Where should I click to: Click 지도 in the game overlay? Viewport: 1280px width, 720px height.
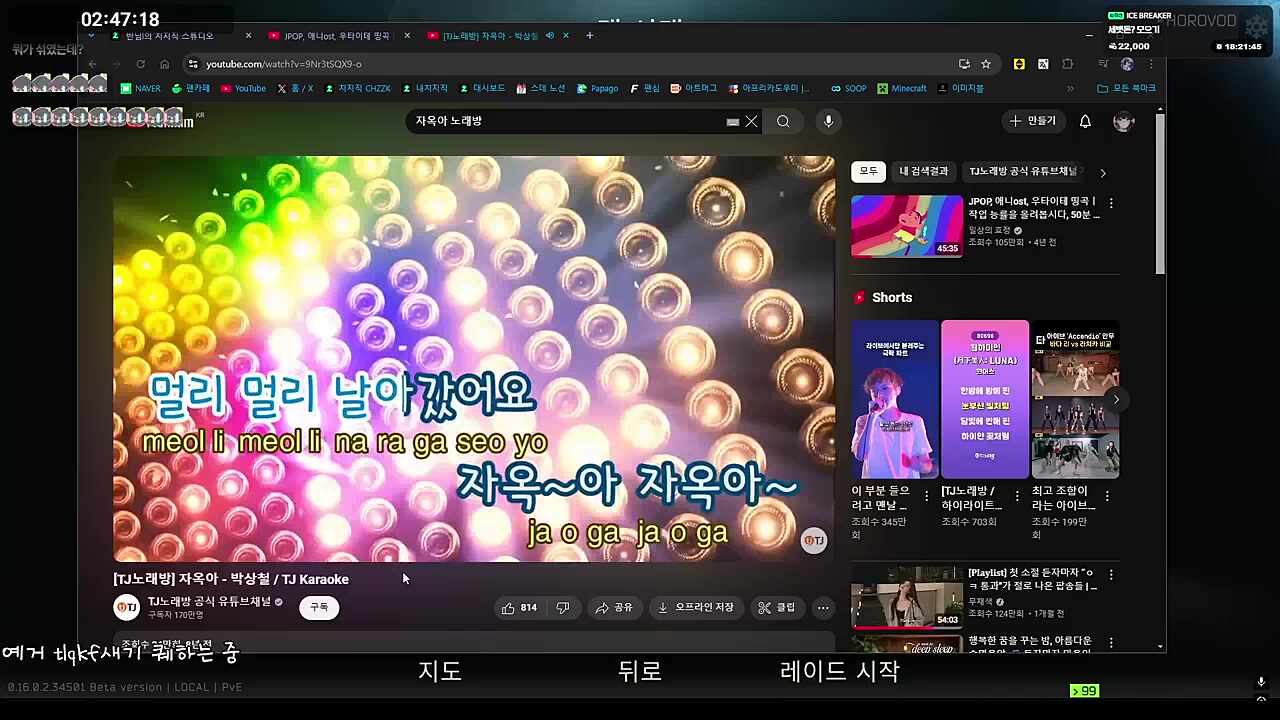point(440,671)
